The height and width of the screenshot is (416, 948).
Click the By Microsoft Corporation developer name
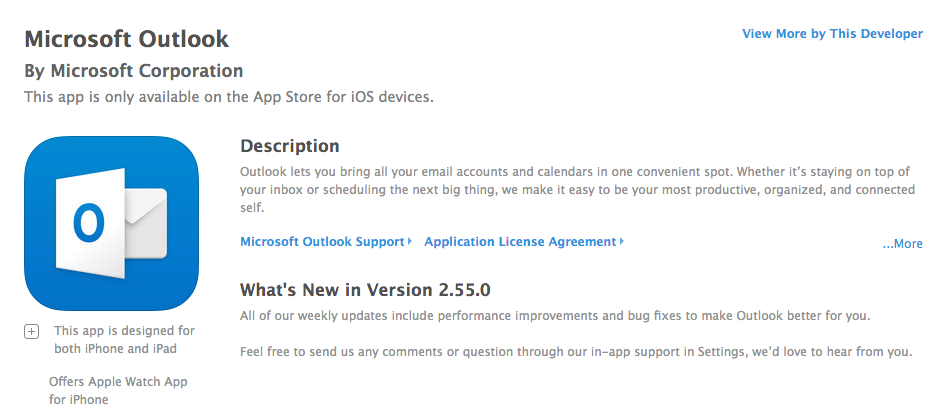134,71
